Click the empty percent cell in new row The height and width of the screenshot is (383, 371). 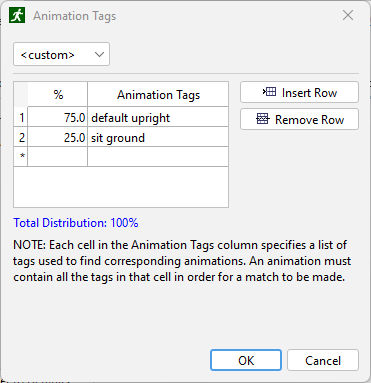(x=57, y=157)
